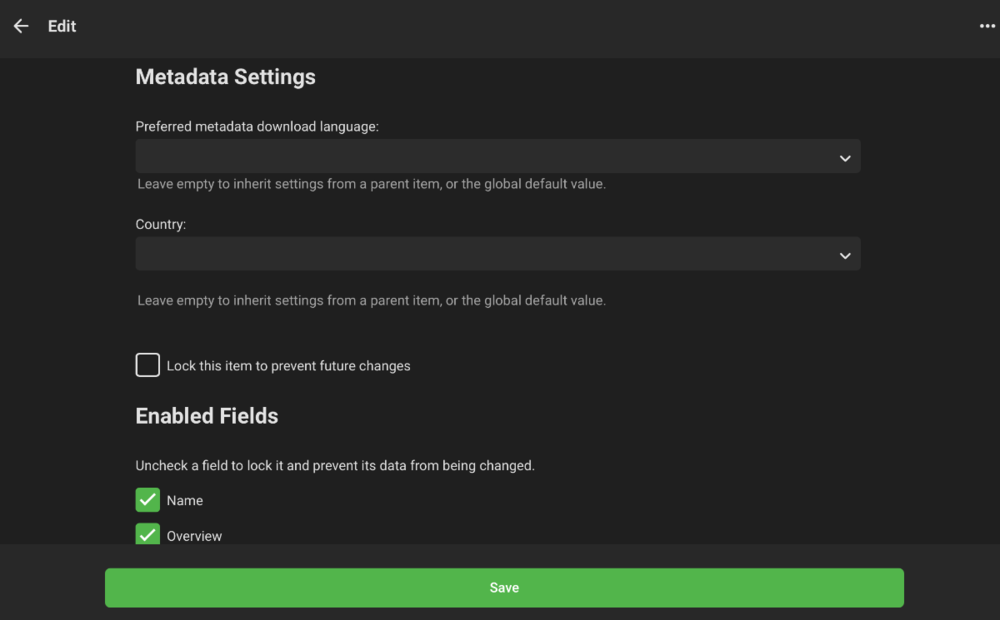Select the Edit title in the header
This screenshot has width=1000, height=620.
click(62, 26)
